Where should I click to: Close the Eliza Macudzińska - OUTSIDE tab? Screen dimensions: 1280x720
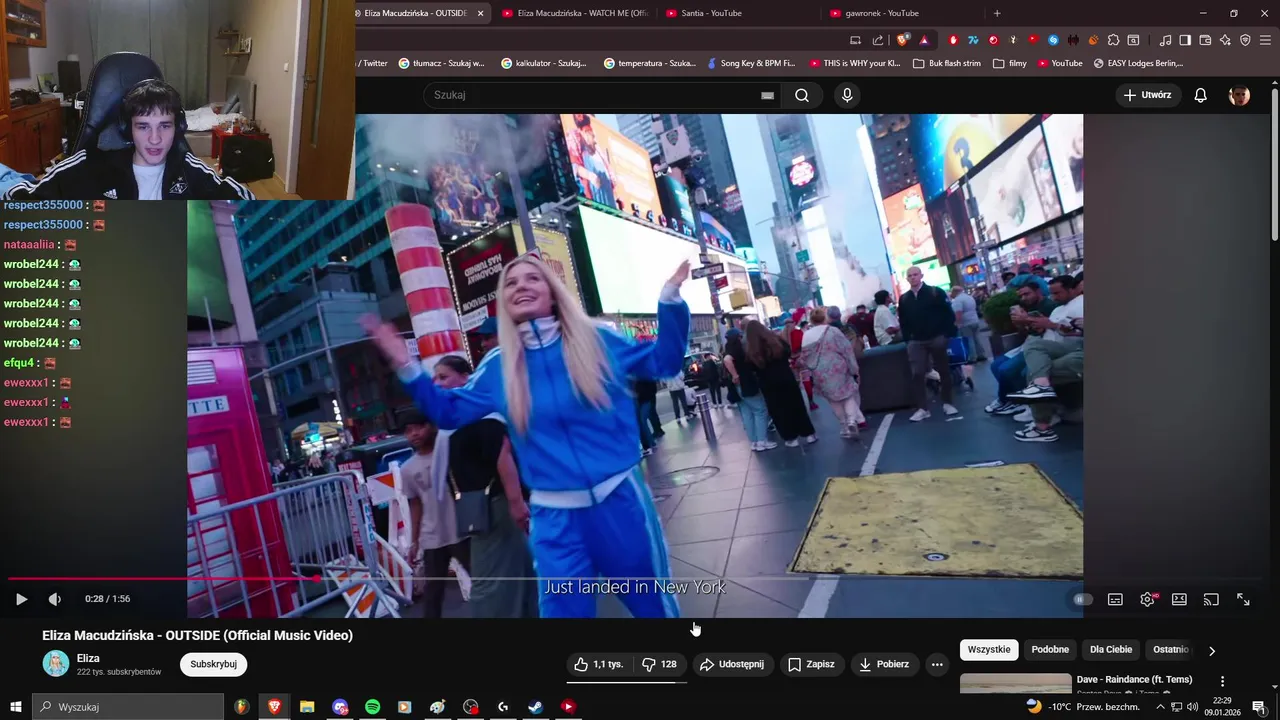480,13
